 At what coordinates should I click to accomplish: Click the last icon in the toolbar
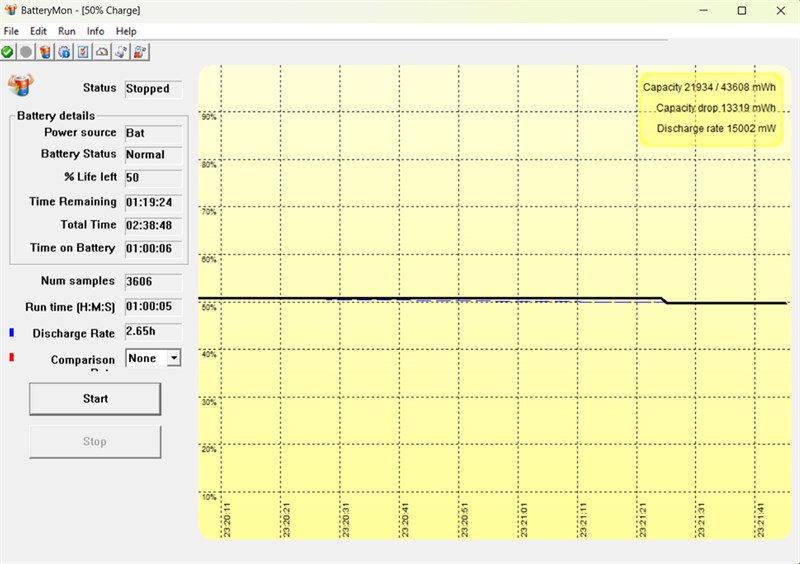point(140,51)
